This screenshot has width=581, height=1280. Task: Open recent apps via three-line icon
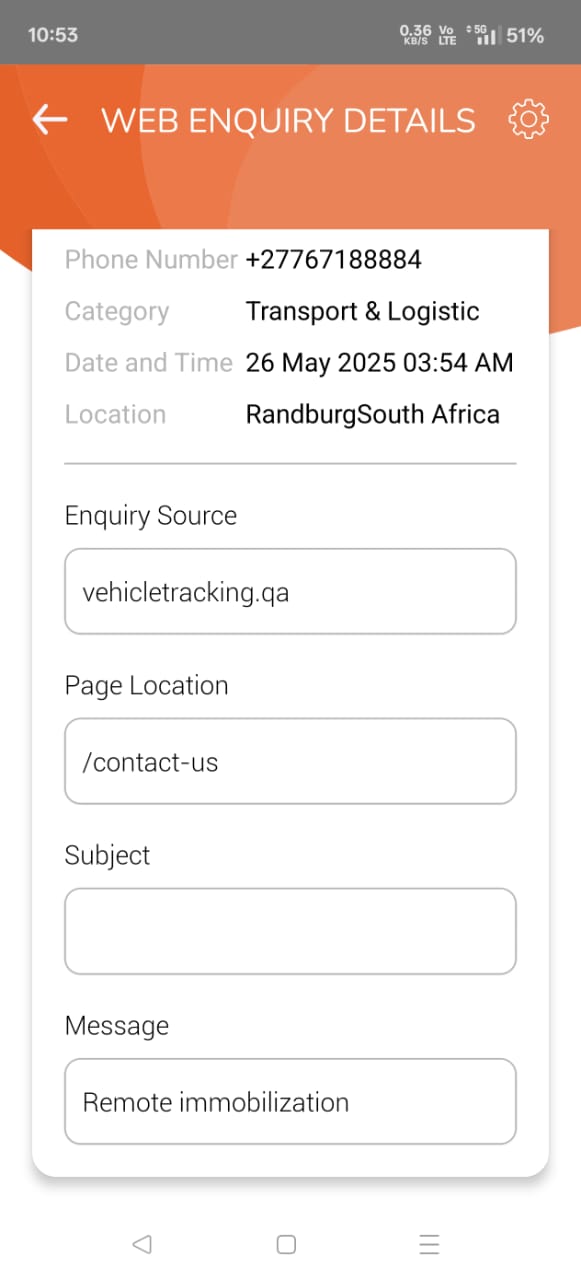pyautogui.click(x=430, y=1244)
